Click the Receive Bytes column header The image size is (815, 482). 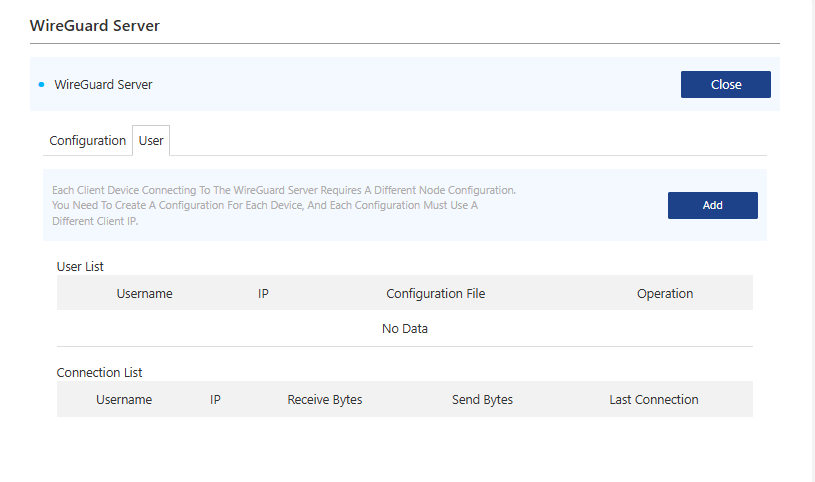[x=324, y=399]
